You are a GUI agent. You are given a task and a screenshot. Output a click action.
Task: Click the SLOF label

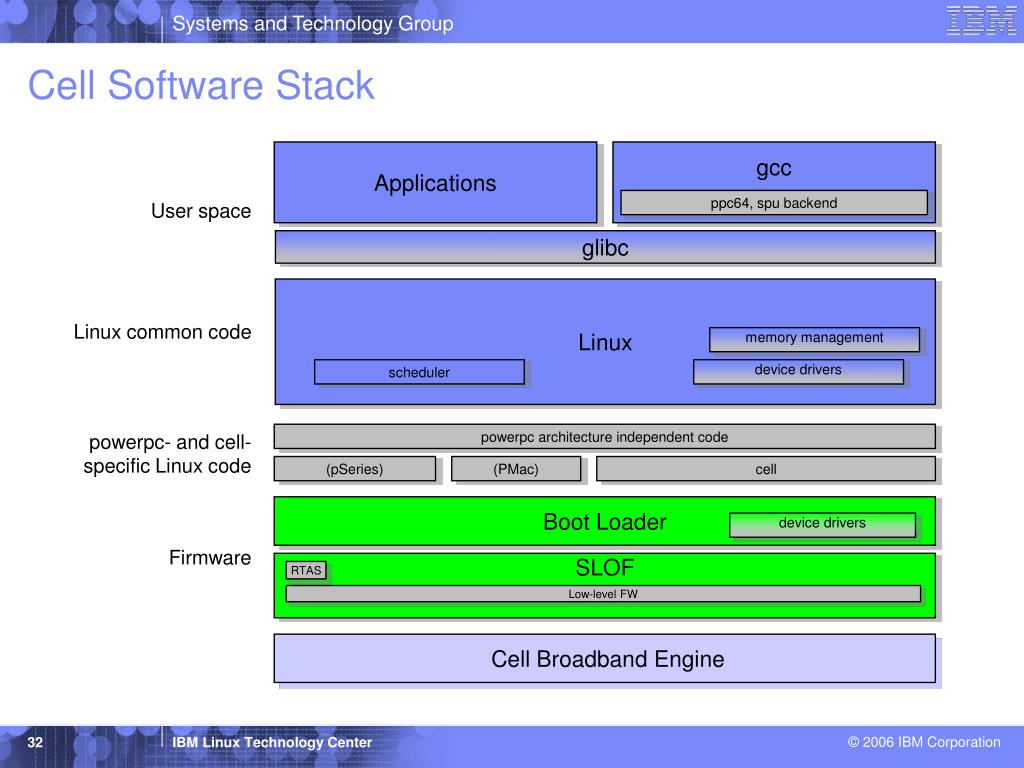click(605, 568)
